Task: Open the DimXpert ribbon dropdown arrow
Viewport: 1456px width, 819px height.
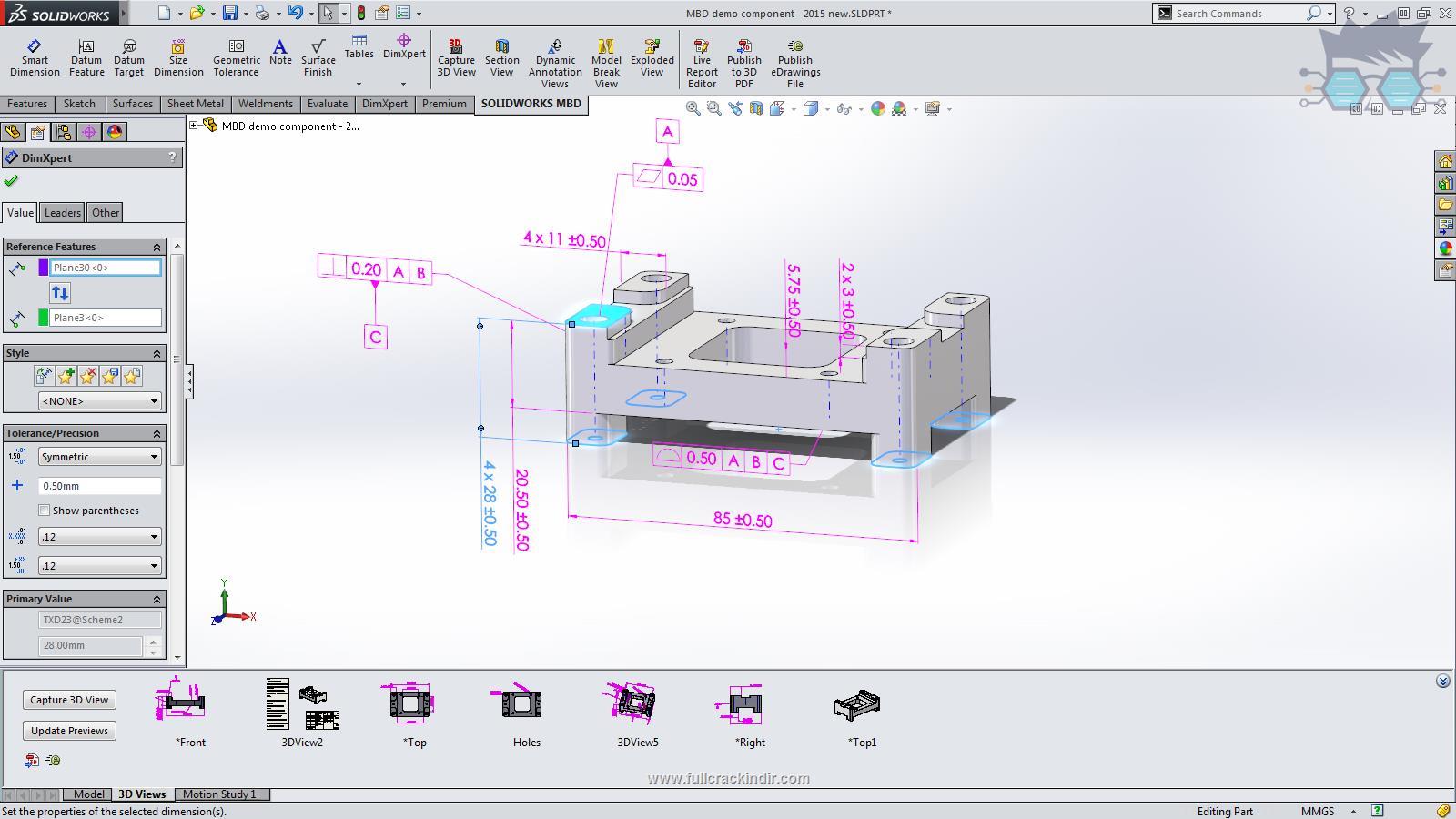Action: 403,84
